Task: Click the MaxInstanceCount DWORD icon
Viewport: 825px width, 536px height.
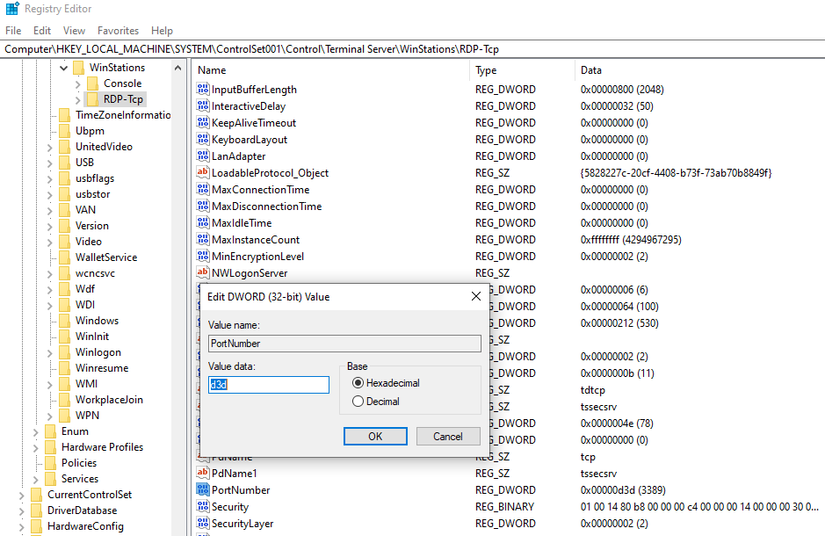Action: [203, 239]
